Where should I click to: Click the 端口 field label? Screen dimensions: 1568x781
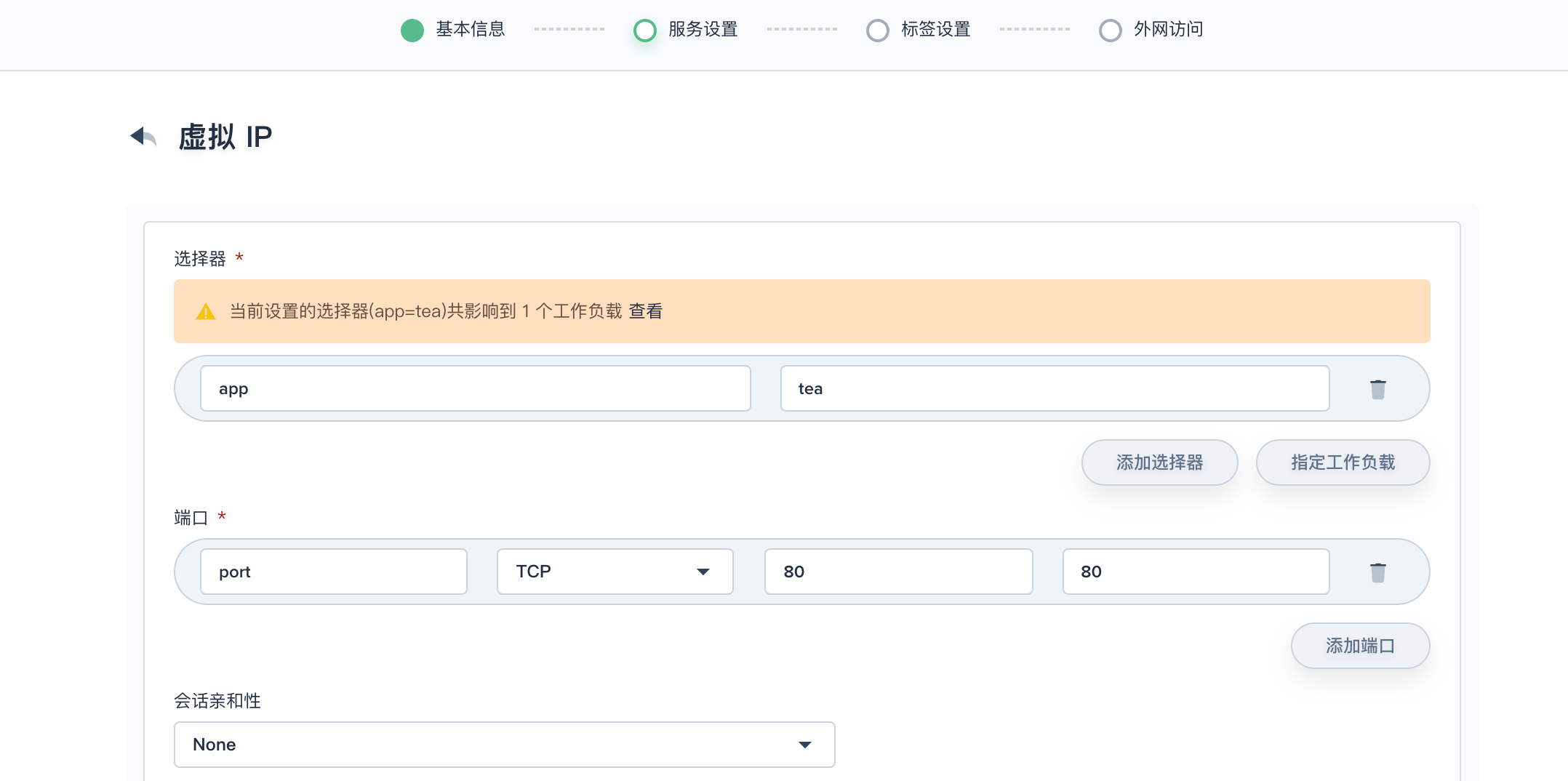(191, 518)
